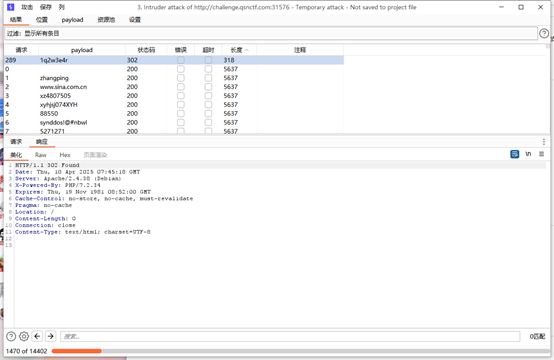Toggle the pretty-print format icon
Image resolution: width=554 pixels, height=360 pixels.
click(515, 154)
